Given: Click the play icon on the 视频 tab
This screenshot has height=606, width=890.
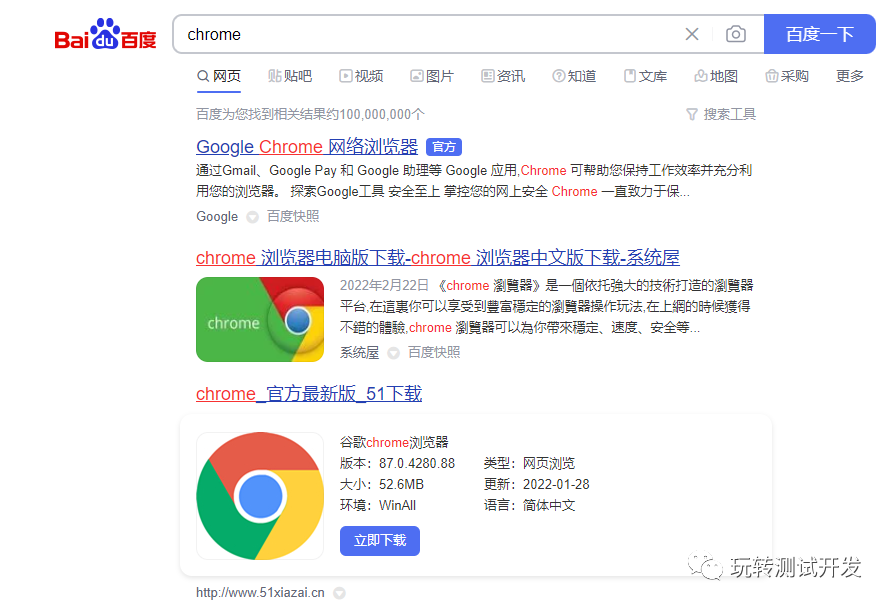Looking at the screenshot, I should click(346, 76).
